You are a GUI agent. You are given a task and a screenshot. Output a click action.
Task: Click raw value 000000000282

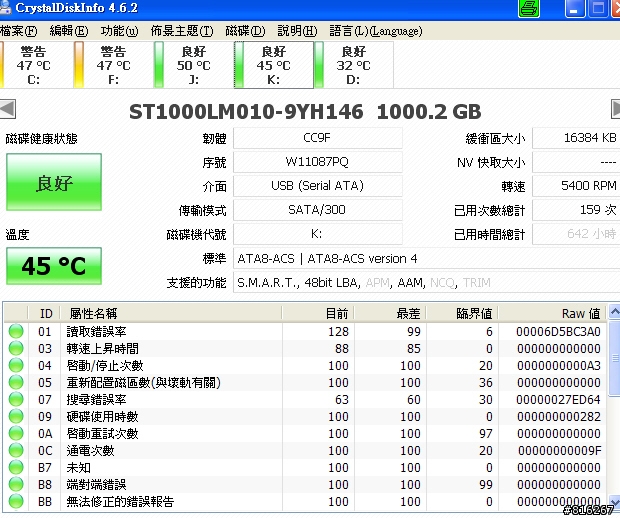tap(559, 416)
